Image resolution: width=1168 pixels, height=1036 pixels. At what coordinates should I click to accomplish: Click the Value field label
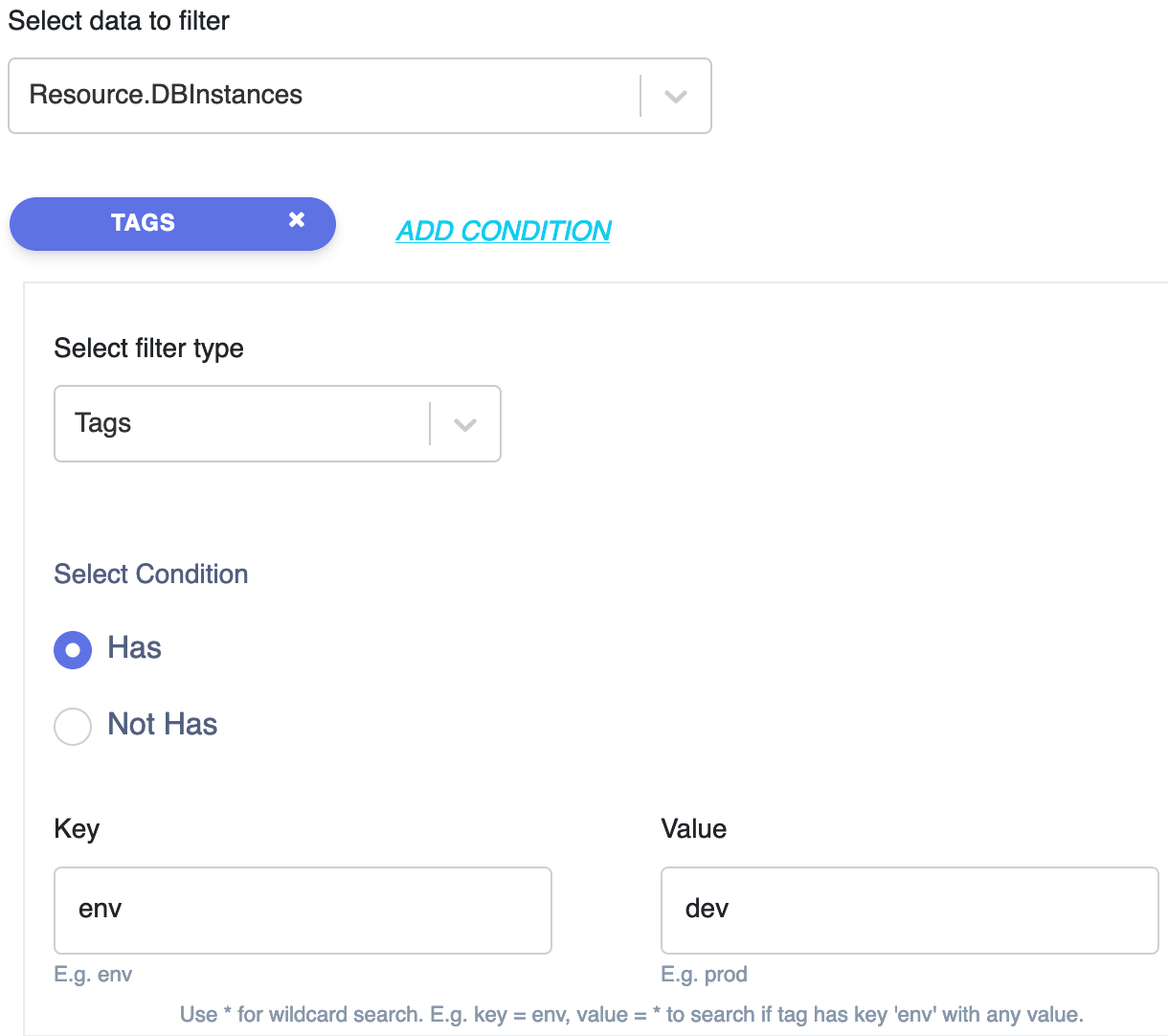pos(693,828)
